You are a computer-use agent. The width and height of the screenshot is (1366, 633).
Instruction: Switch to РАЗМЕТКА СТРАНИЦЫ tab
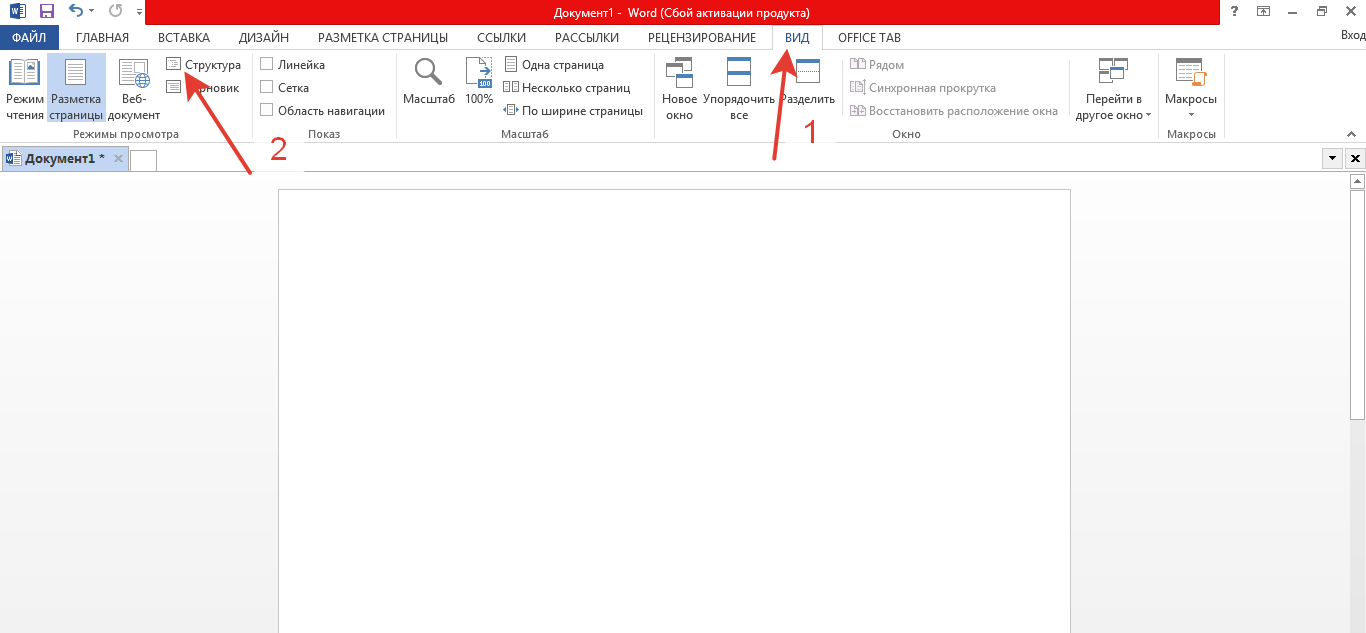(382, 38)
